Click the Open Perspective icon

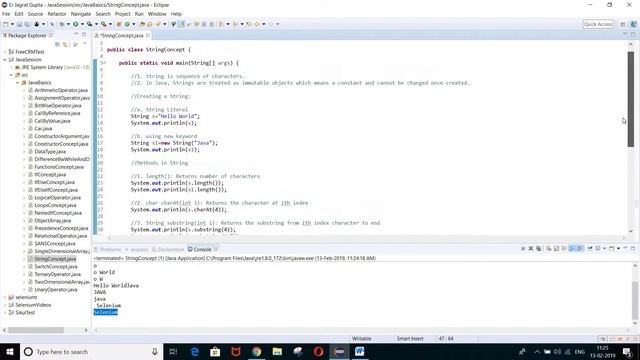[x=622, y=24]
